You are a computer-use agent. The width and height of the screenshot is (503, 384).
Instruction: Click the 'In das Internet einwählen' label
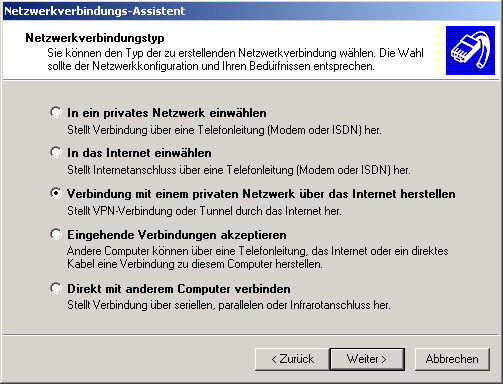139,153
